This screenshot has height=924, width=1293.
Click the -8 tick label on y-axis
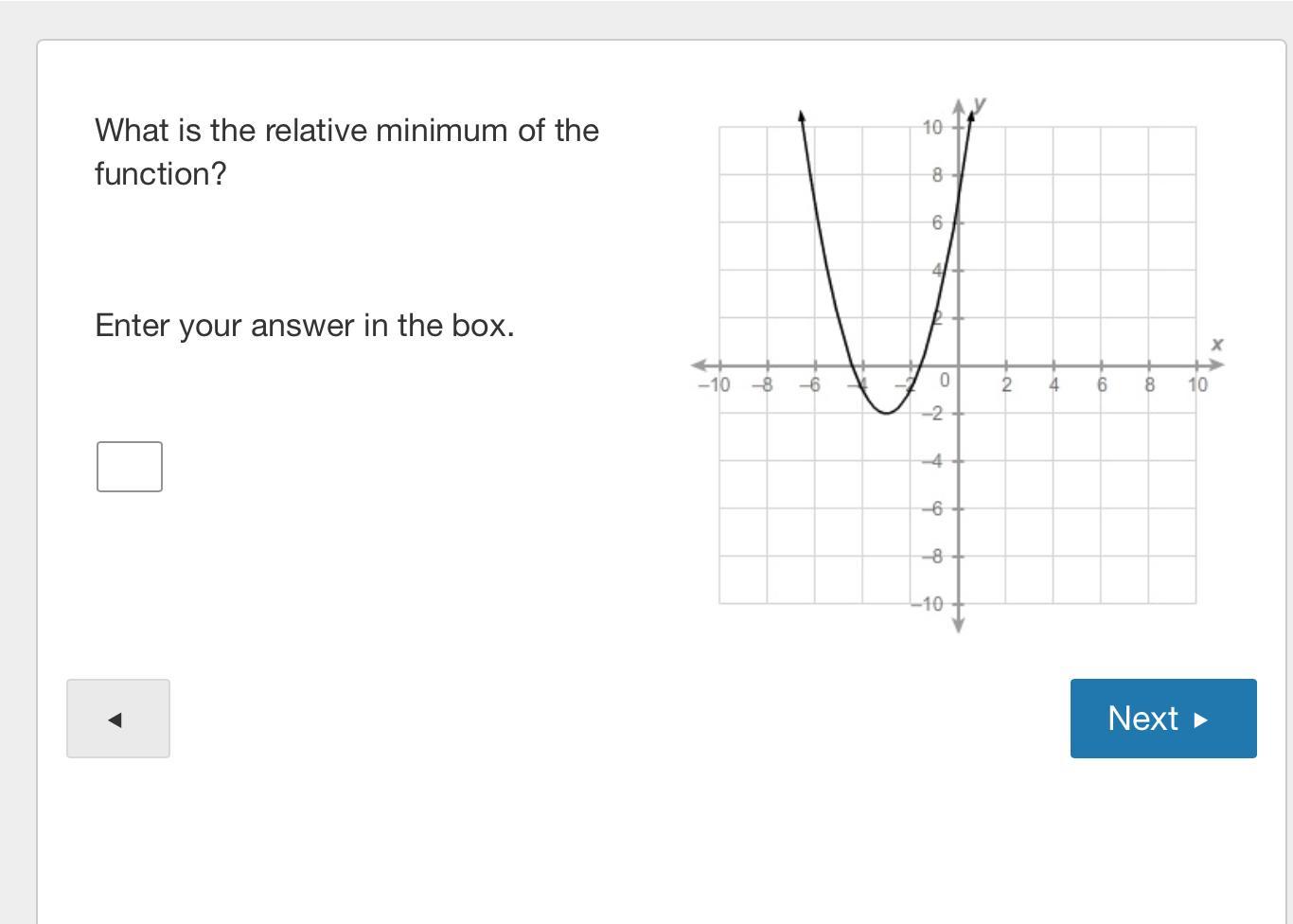[933, 557]
